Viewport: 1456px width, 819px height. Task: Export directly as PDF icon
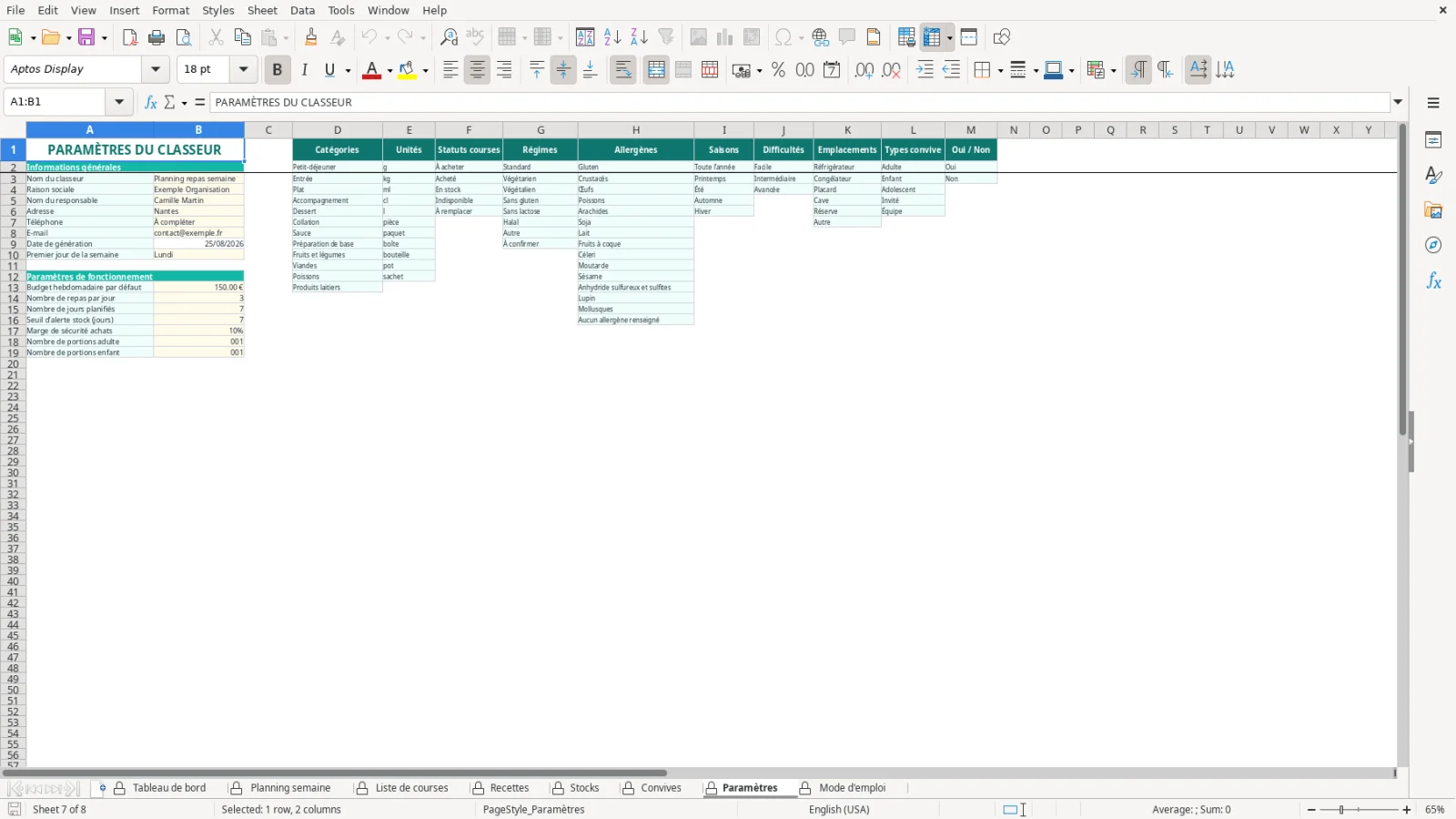click(129, 37)
